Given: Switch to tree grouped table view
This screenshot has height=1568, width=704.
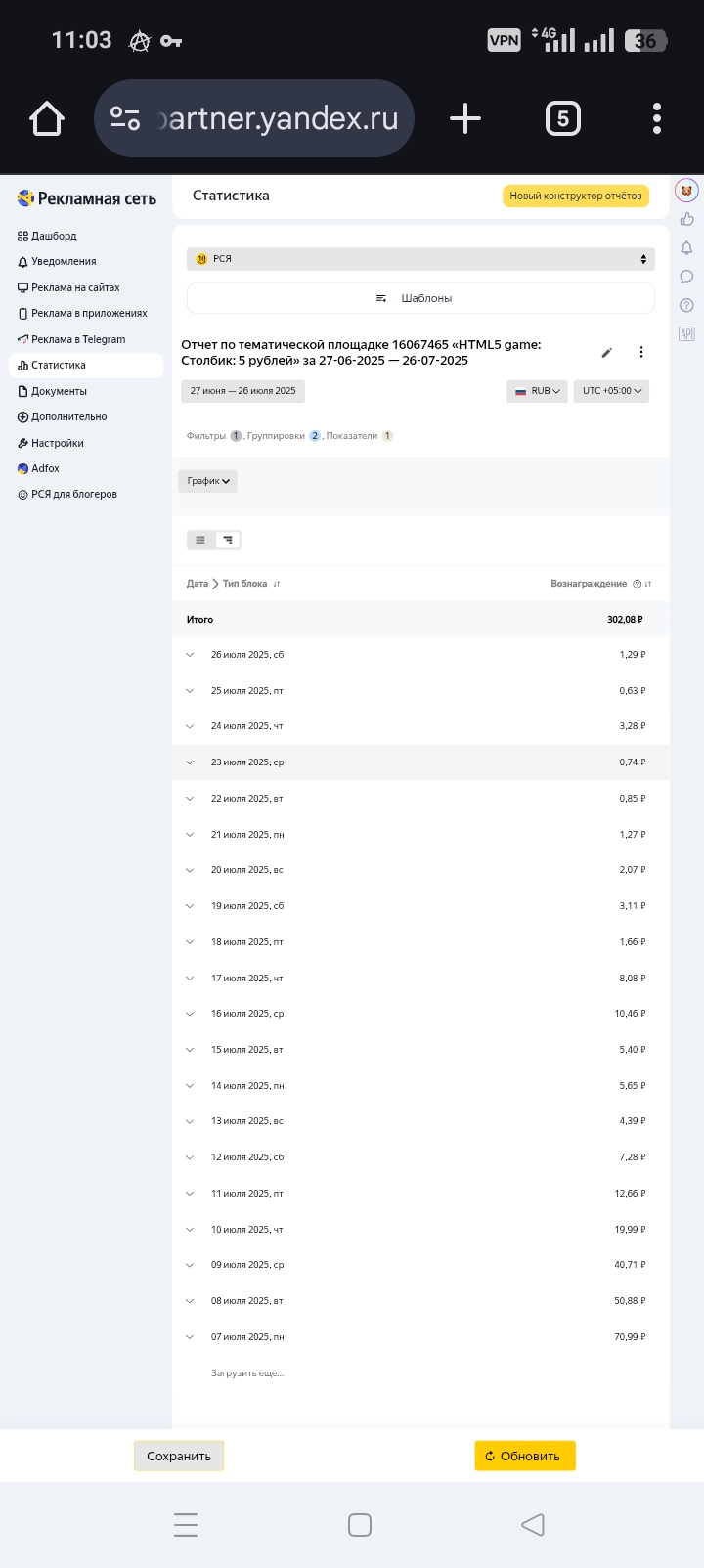Looking at the screenshot, I should pos(228,540).
